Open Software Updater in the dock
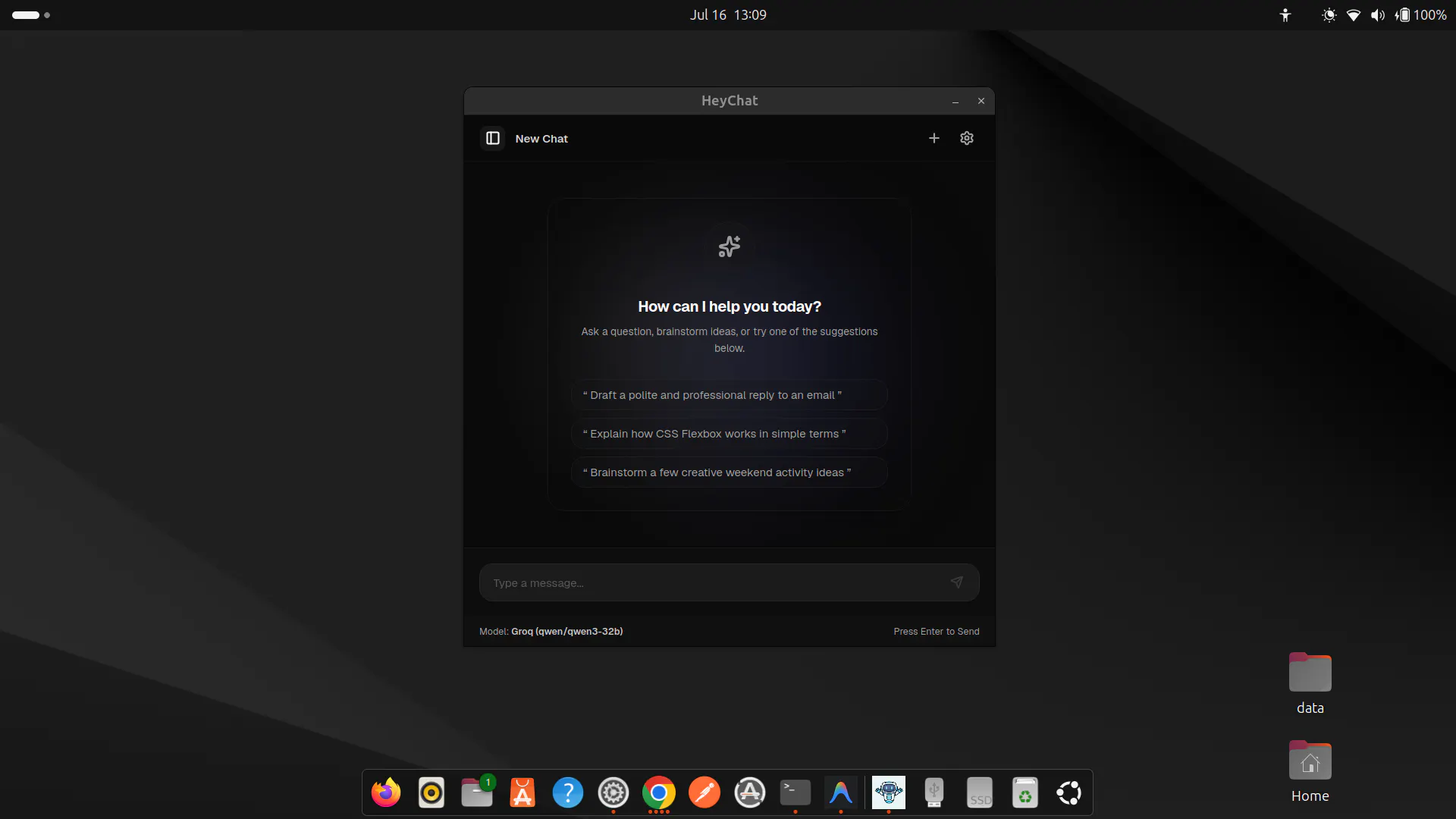Viewport: 1456px width, 819px height. 750,793
